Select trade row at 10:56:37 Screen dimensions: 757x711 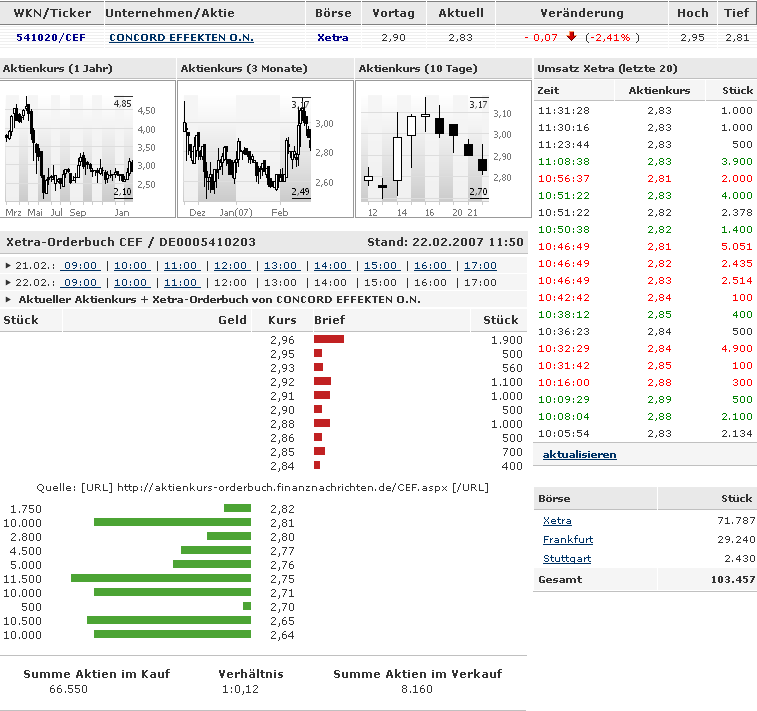tap(645, 178)
